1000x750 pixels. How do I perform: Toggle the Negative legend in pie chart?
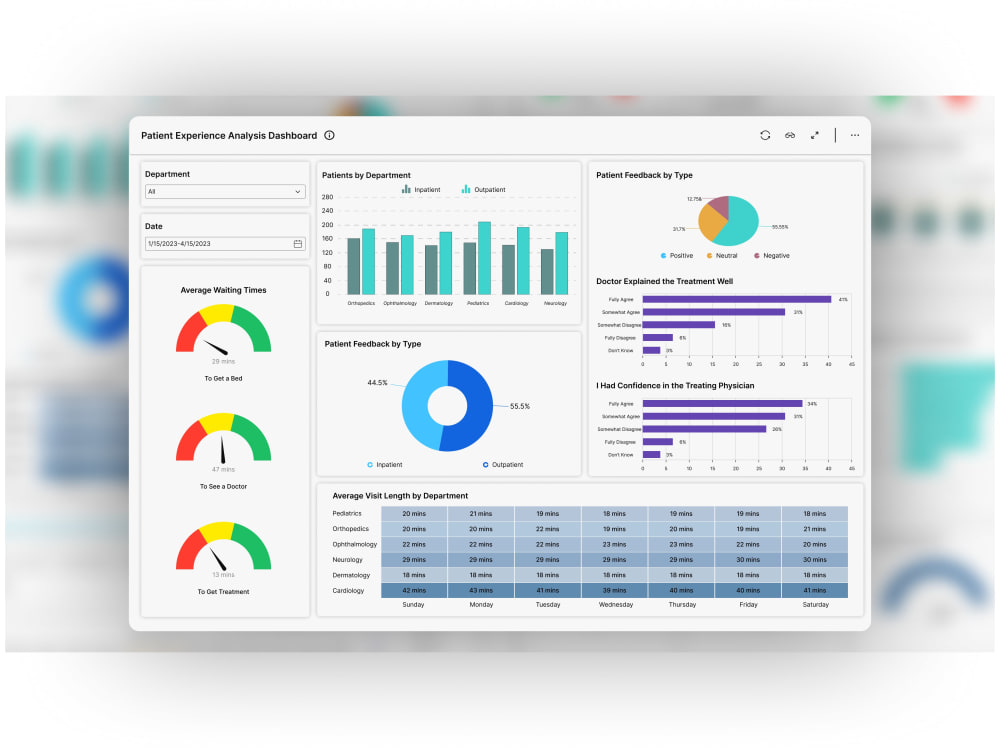(772, 256)
